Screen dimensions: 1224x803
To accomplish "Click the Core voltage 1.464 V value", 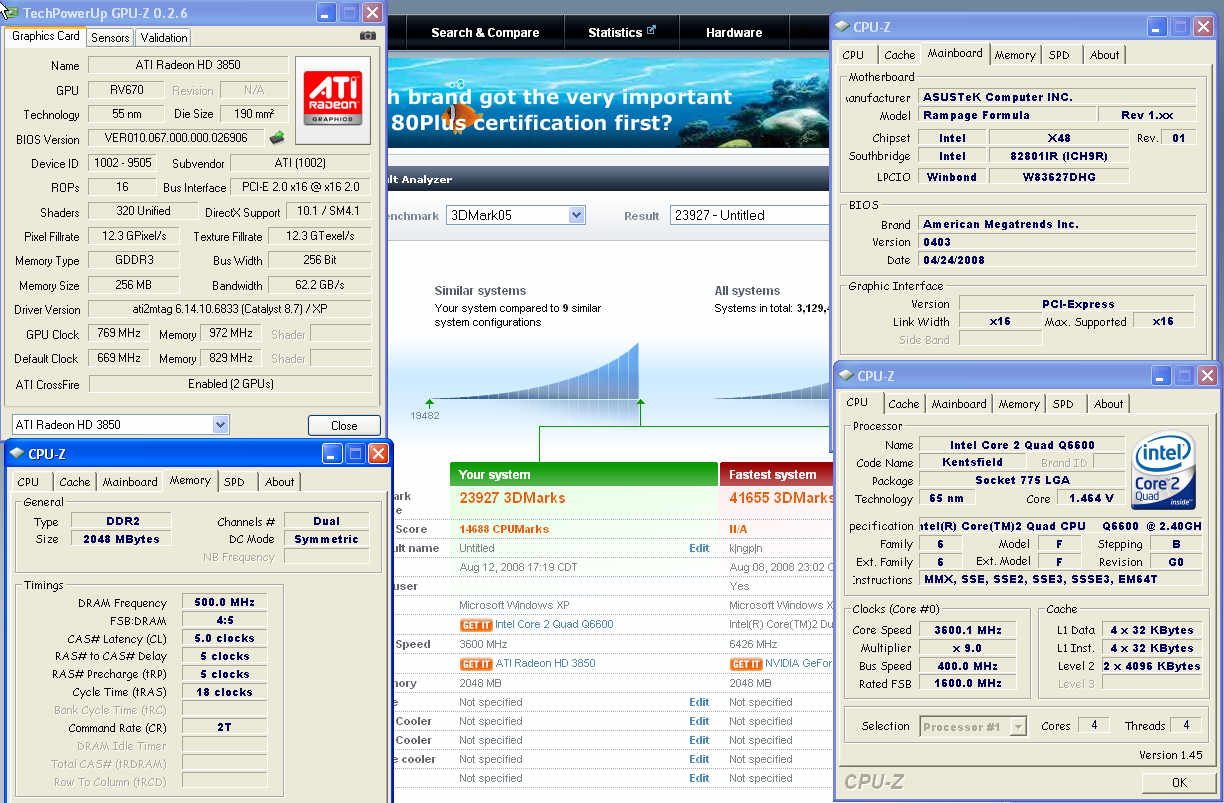I will coord(1092,498).
